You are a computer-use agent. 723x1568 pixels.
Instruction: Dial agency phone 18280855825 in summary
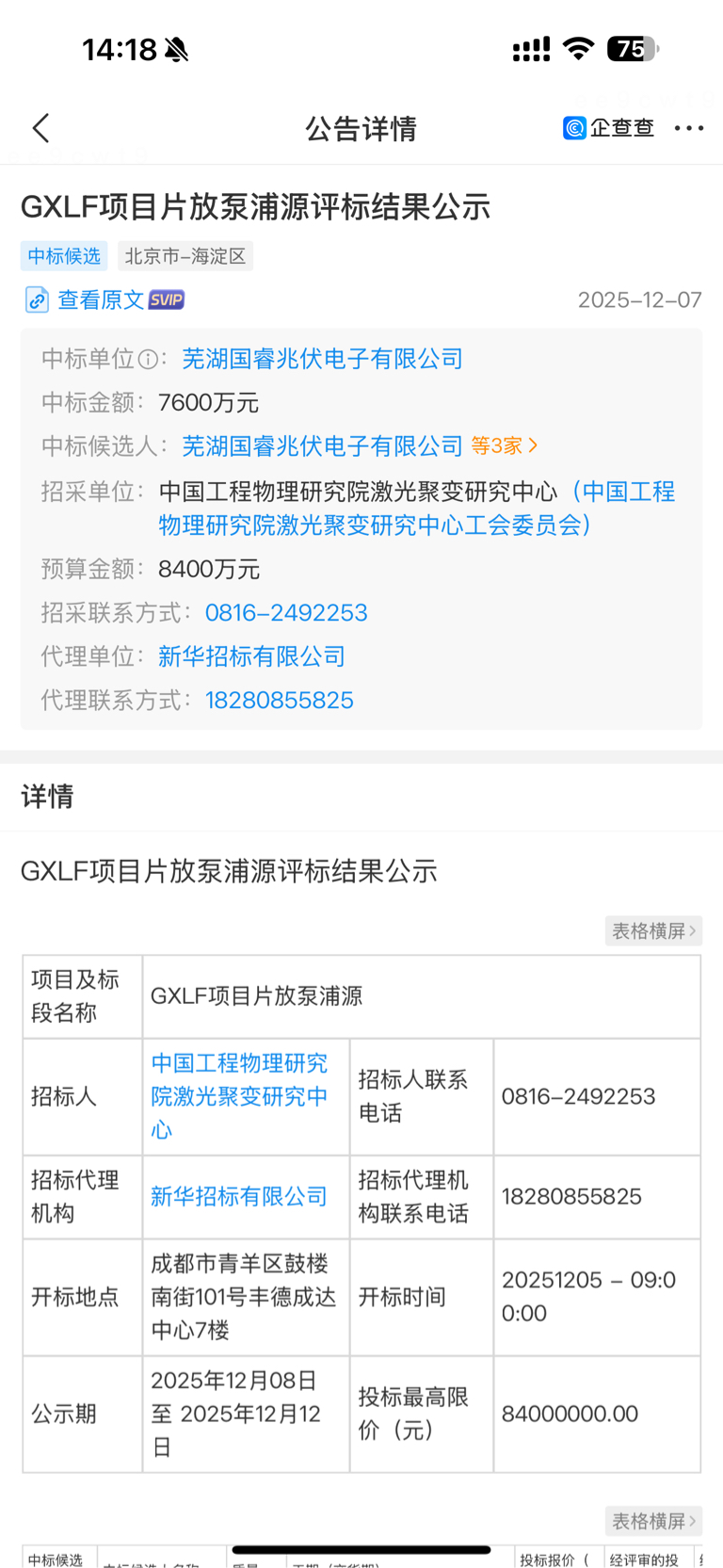(x=280, y=701)
